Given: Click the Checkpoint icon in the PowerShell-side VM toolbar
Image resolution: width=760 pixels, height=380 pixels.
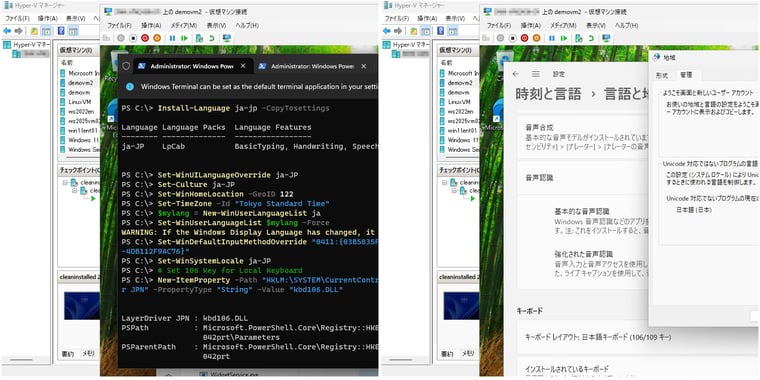Looking at the screenshot, I should click(199, 38).
